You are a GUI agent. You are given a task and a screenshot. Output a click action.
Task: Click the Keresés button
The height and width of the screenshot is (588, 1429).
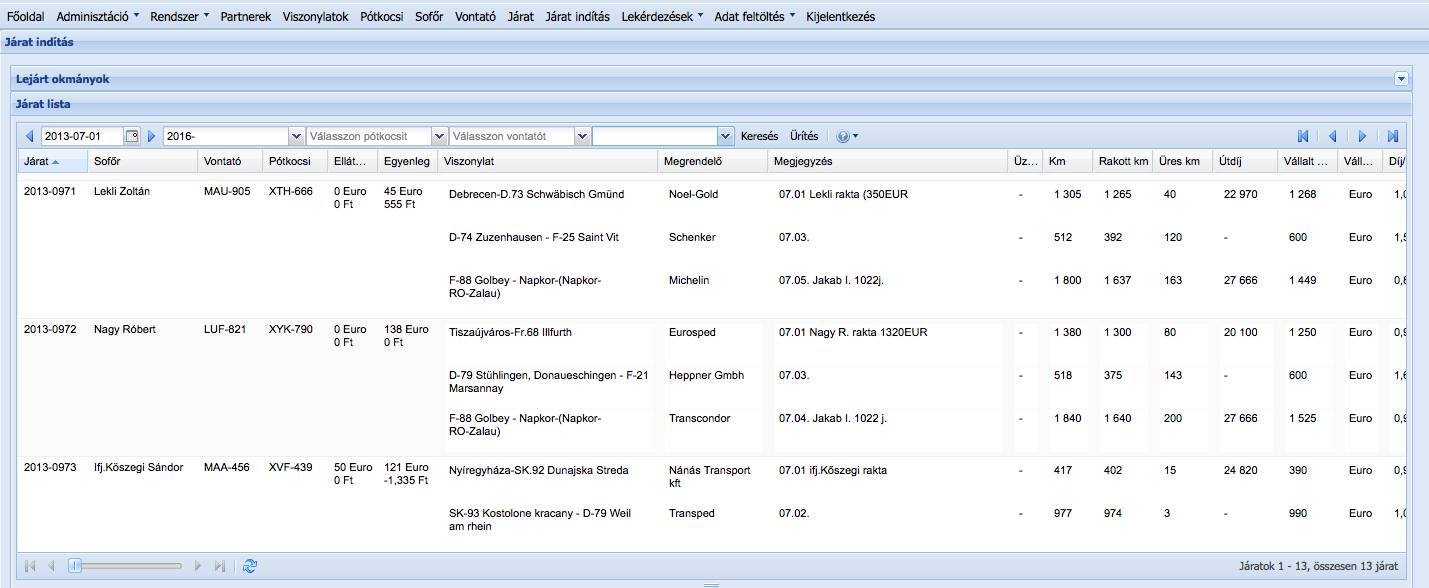(x=759, y=136)
